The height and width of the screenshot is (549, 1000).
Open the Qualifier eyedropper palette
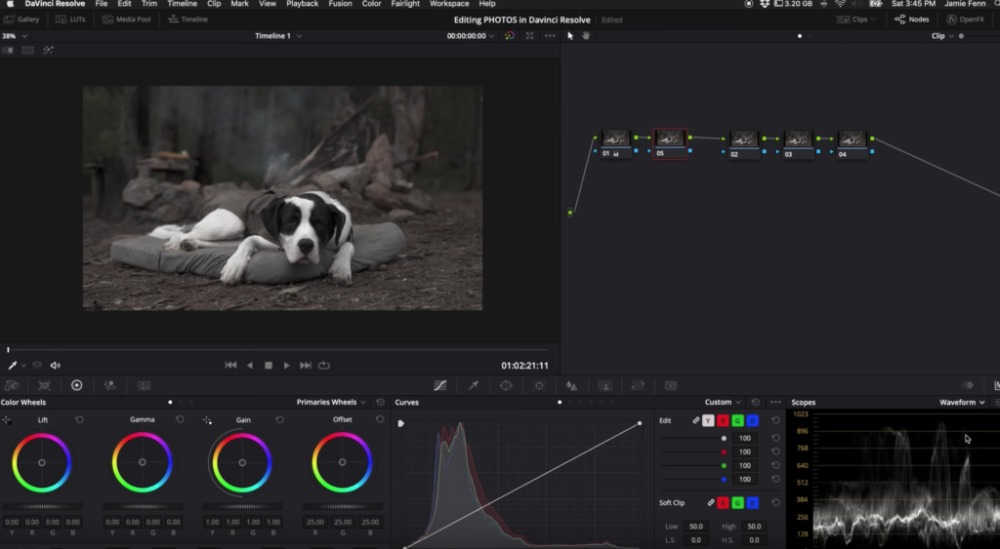tap(473, 386)
